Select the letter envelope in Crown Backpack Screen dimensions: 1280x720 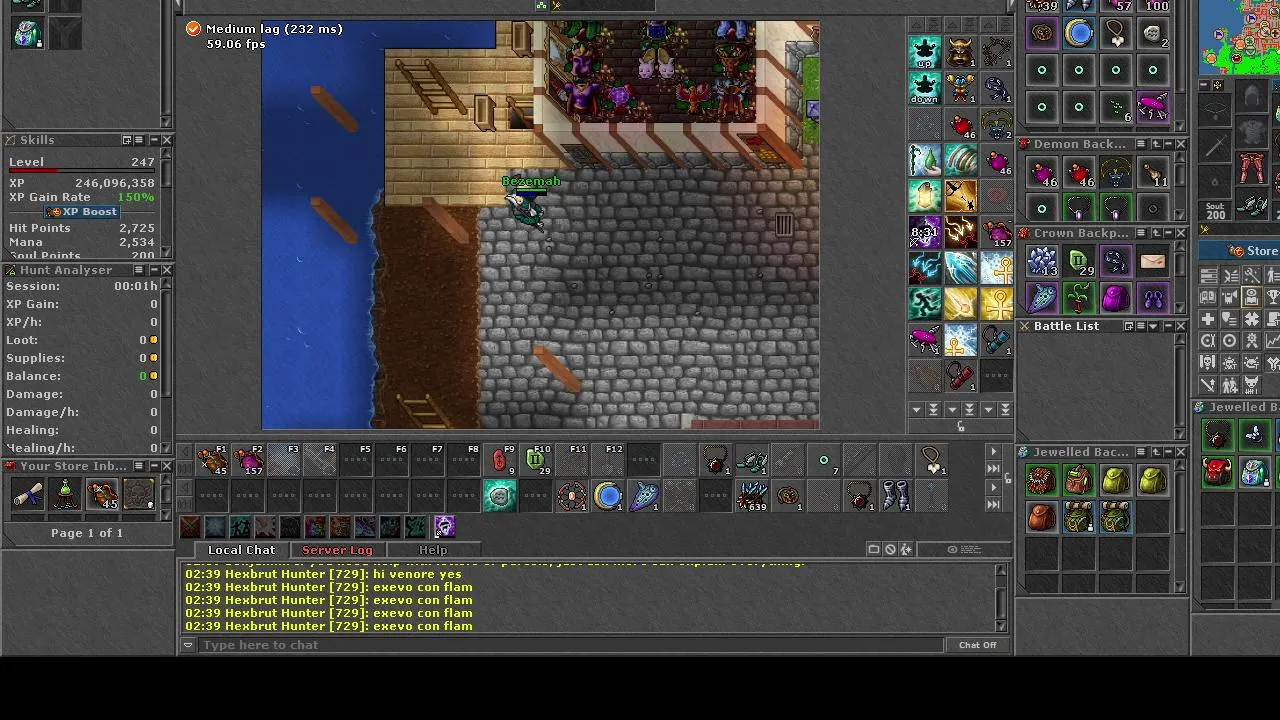(x=1153, y=262)
